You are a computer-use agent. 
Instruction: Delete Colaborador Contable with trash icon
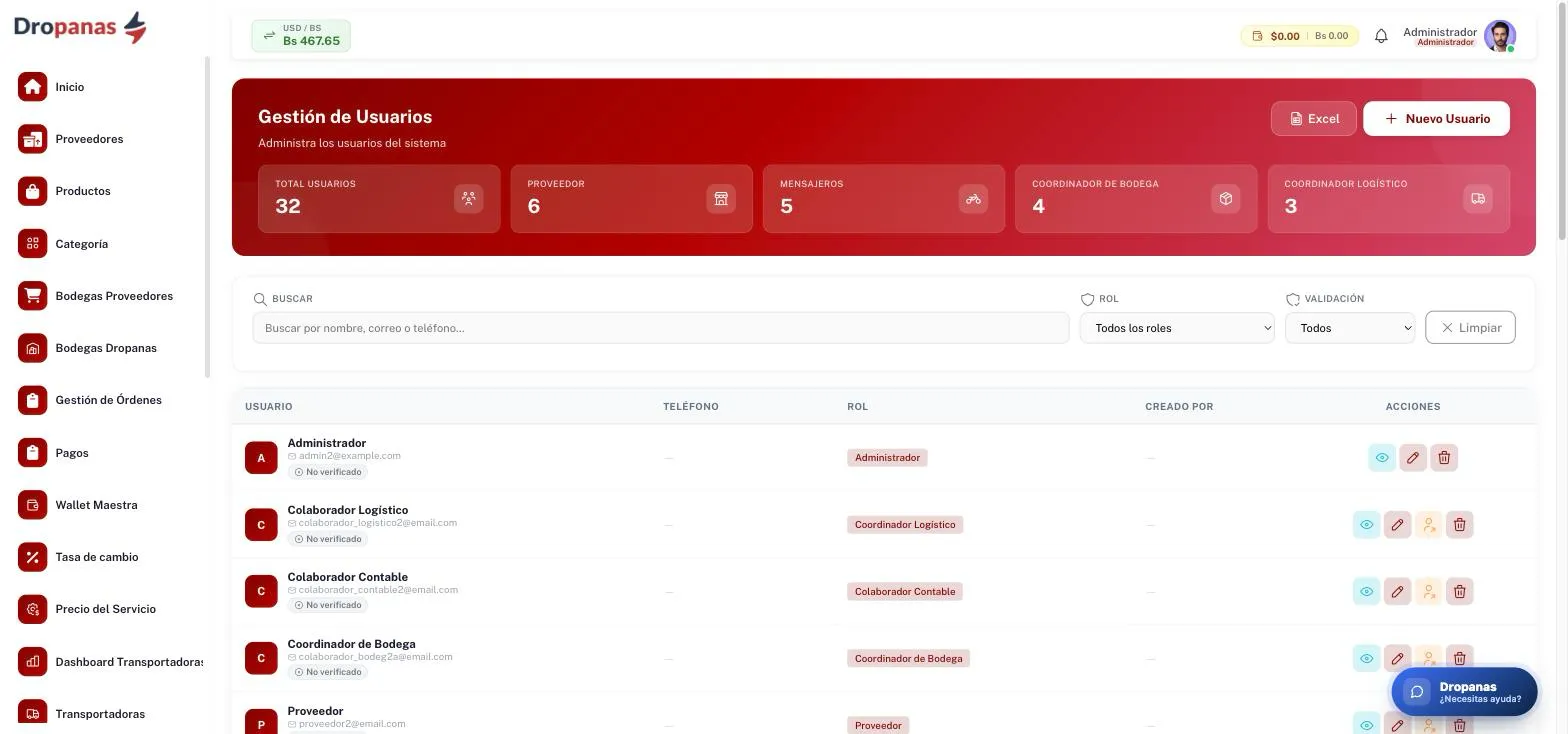(1459, 592)
